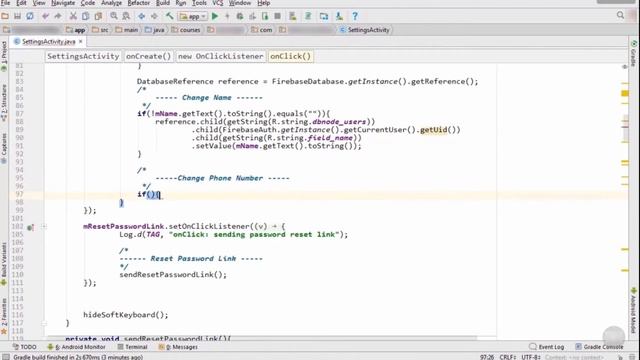Open the Terminal tool window
This screenshot has height=360, width=640.
click(132, 347)
